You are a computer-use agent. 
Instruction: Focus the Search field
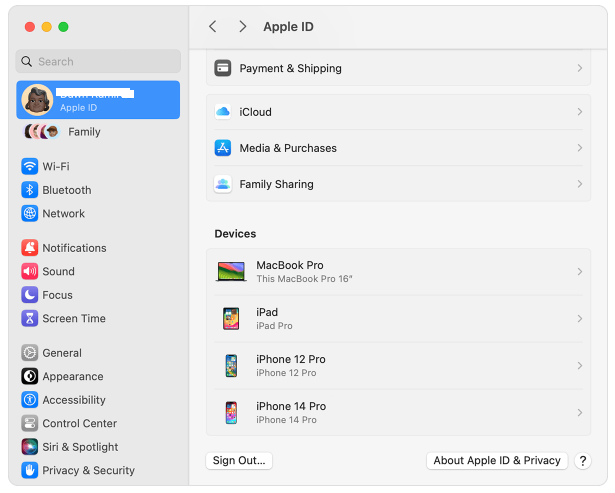(x=98, y=62)
